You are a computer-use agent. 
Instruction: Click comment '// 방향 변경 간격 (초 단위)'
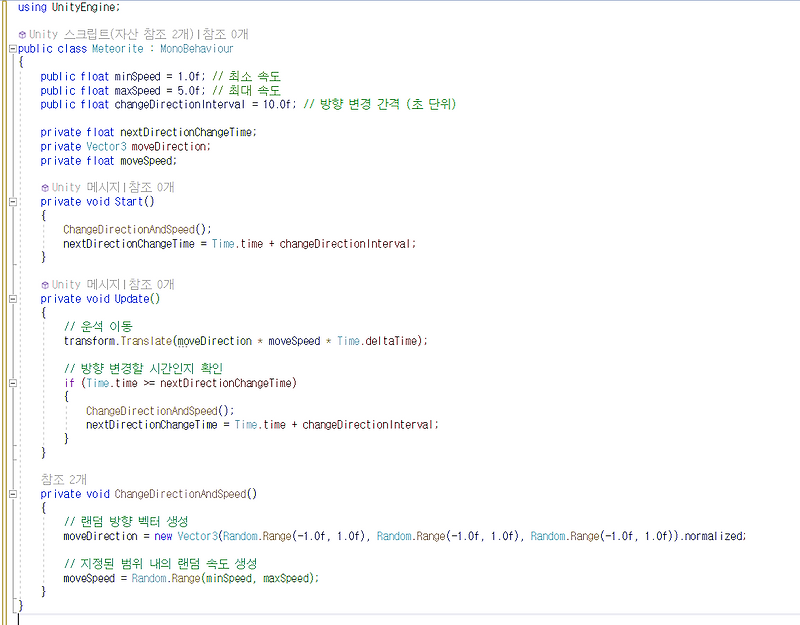click(380, 104)
